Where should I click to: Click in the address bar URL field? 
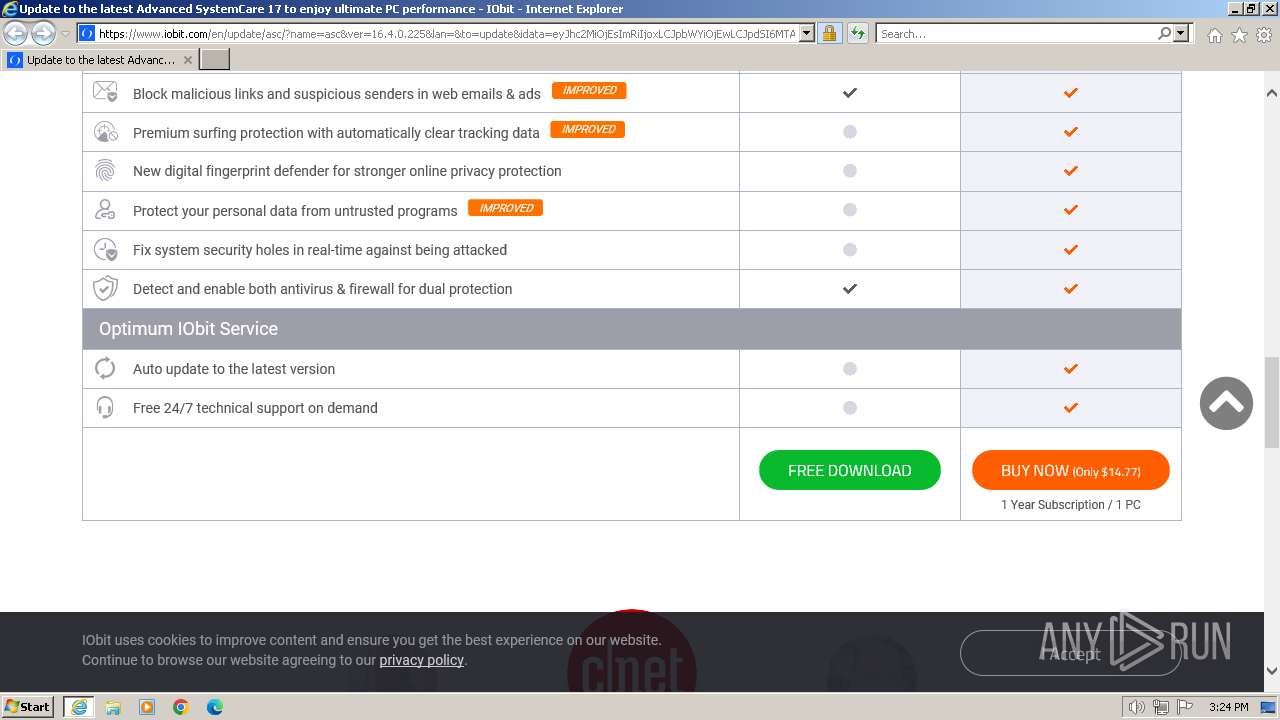[447, 33]
